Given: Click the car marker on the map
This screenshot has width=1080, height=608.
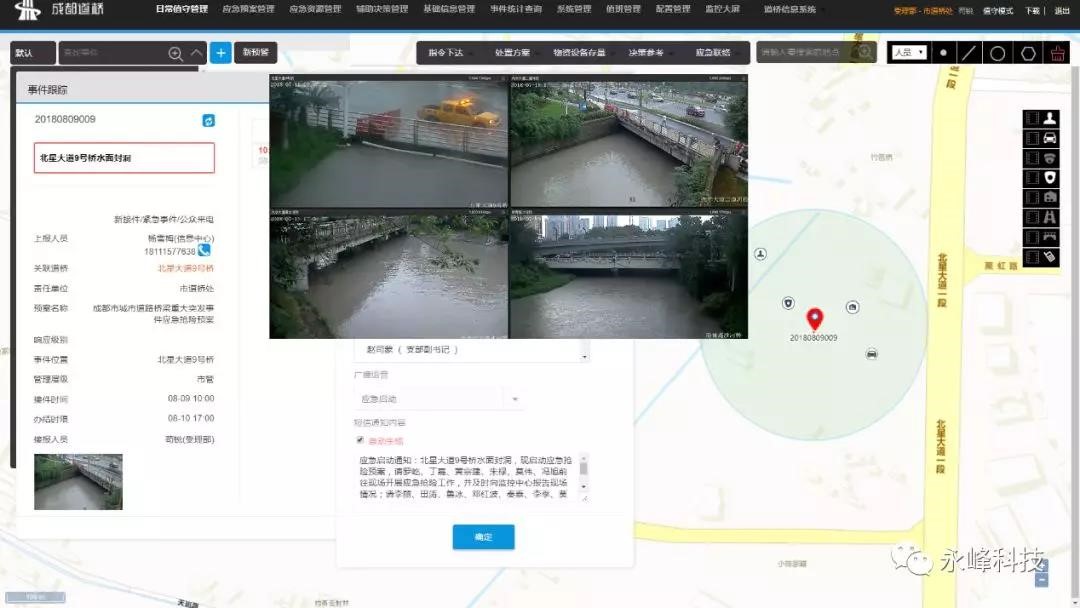Looking at the screenshot, I should (872, 354).
